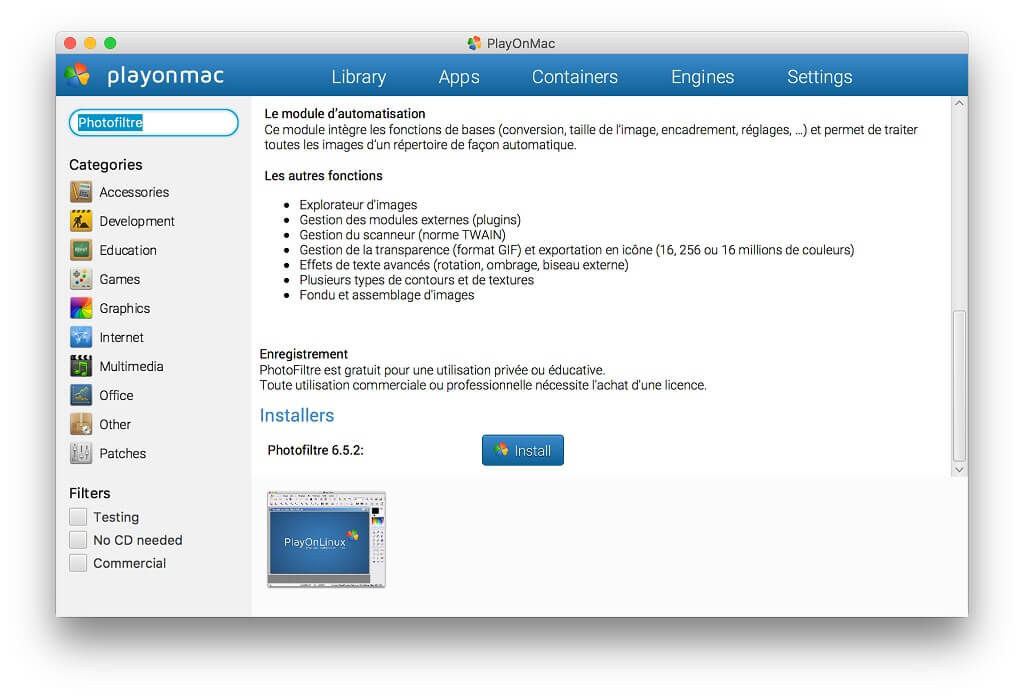Screen dimensions: 1024x697
Task: Click the Categories sidebar heading
Action: pyautogui.click(x=106, y=165)
